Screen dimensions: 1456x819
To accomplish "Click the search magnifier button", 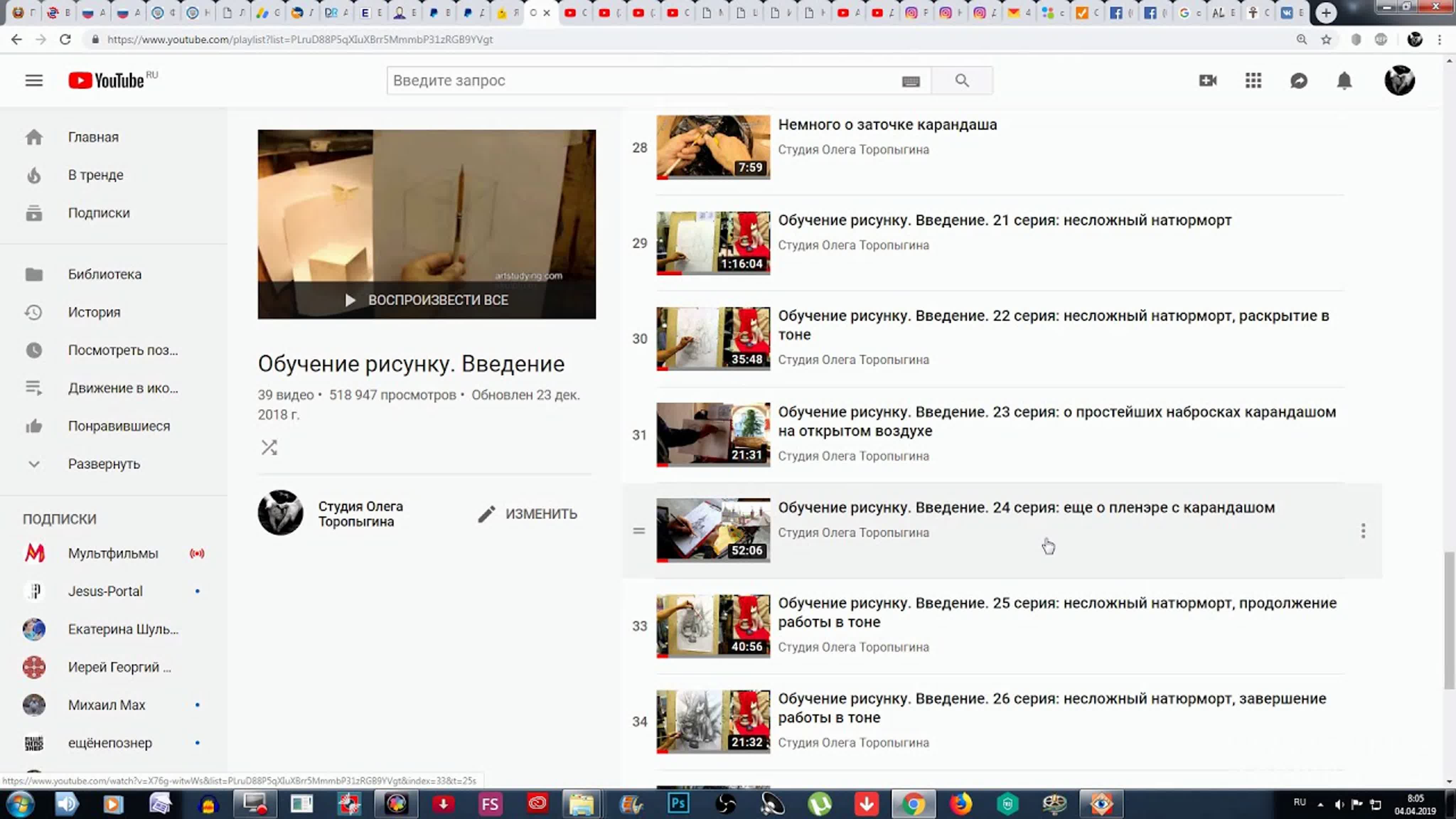I will coord(962,81).
